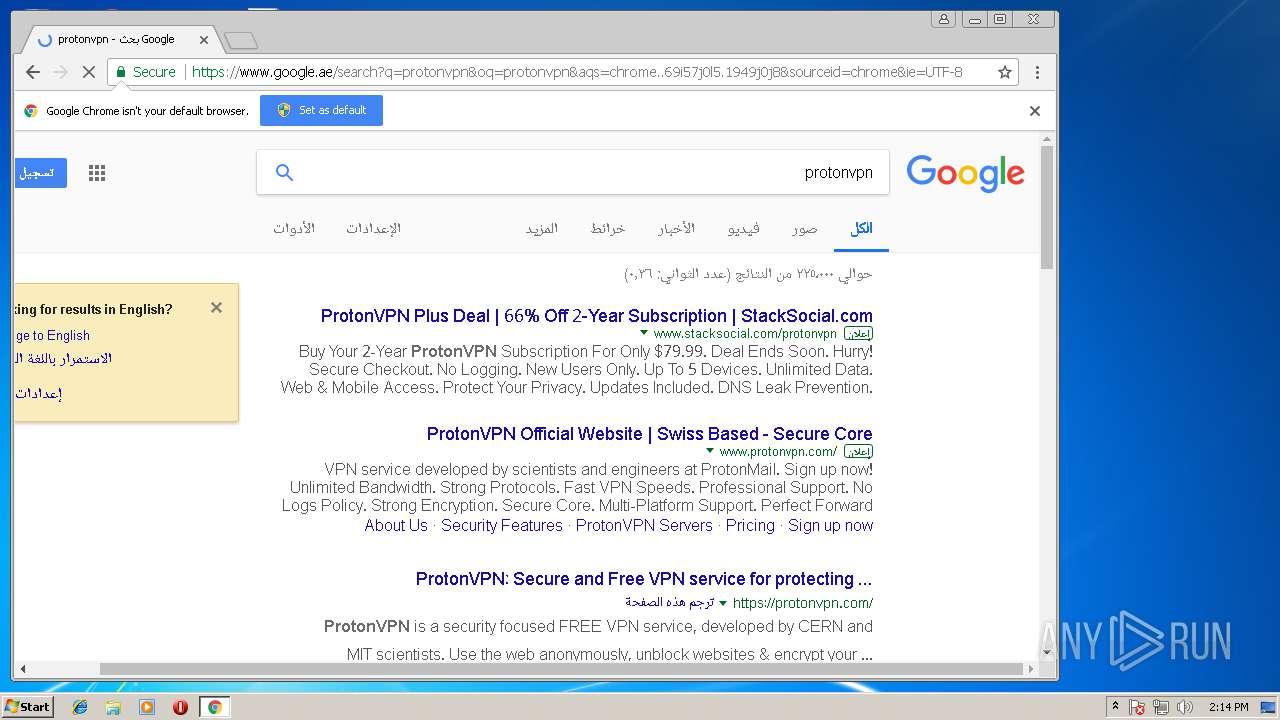
Task: Open the Windows Start menu
Action: (28, 707)
